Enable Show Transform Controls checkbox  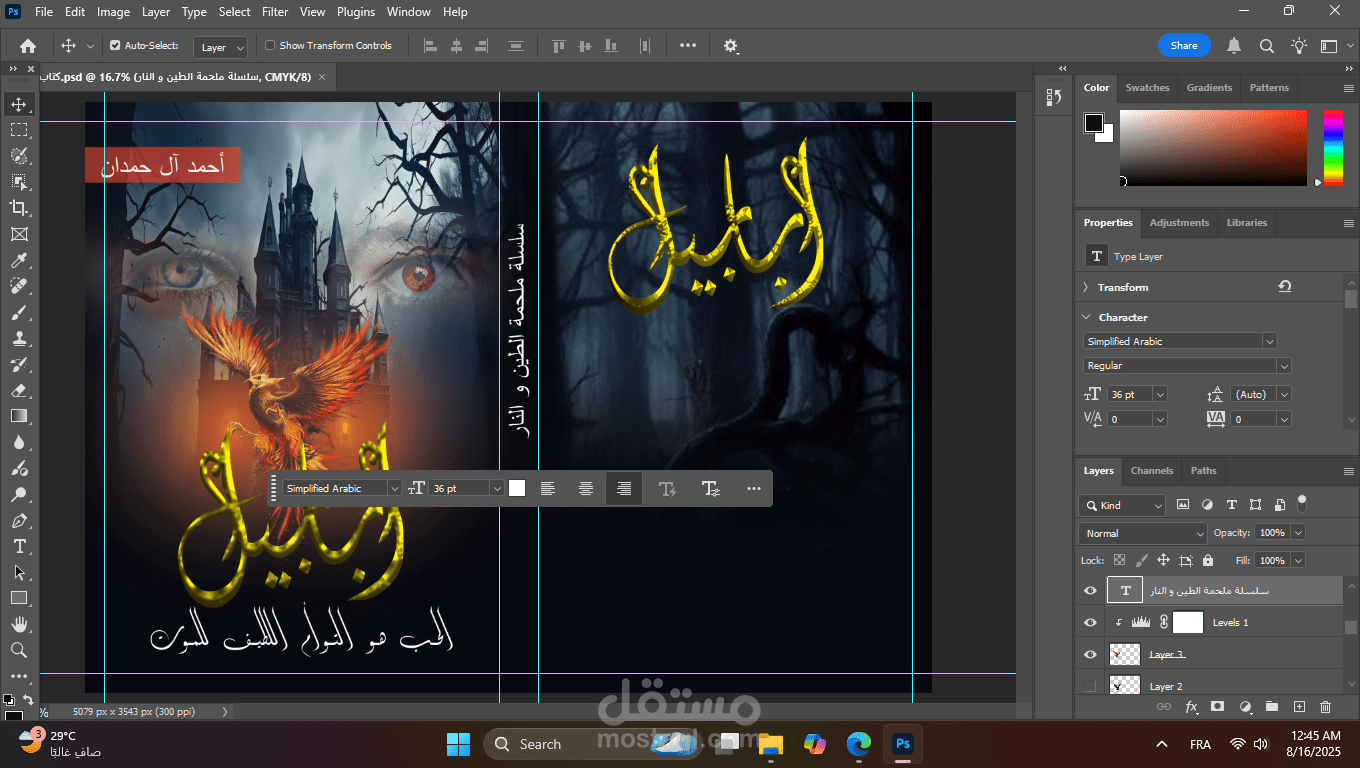coord(270,46)
